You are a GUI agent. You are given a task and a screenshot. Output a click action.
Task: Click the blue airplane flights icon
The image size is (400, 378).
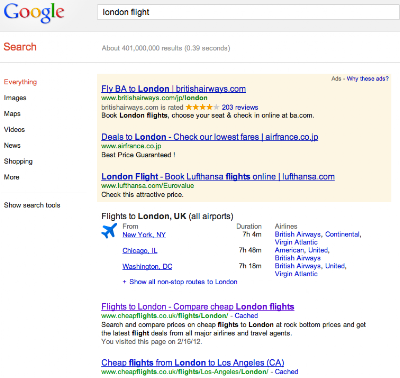tap(109, 231)
